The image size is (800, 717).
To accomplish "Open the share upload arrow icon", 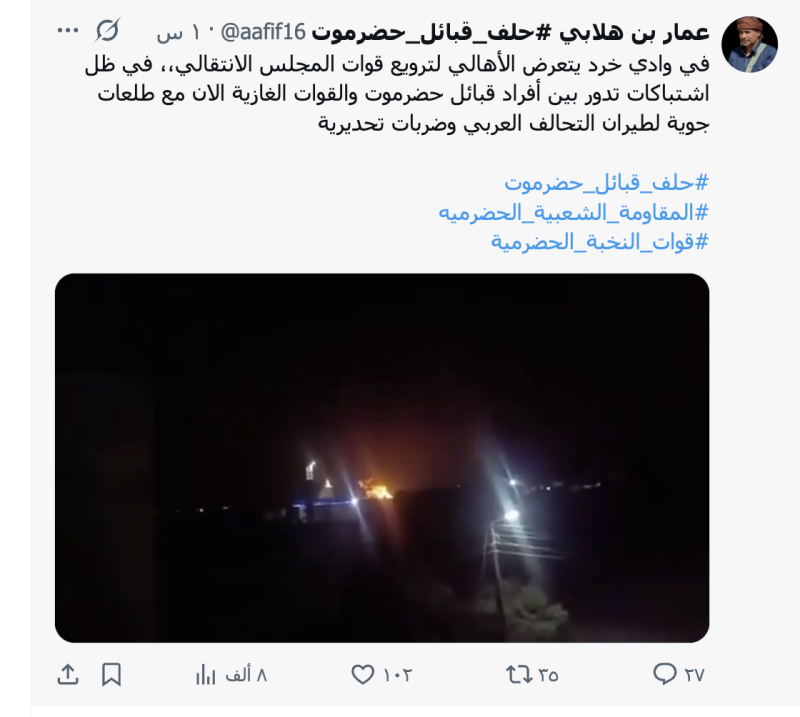I will pos(68,674).
